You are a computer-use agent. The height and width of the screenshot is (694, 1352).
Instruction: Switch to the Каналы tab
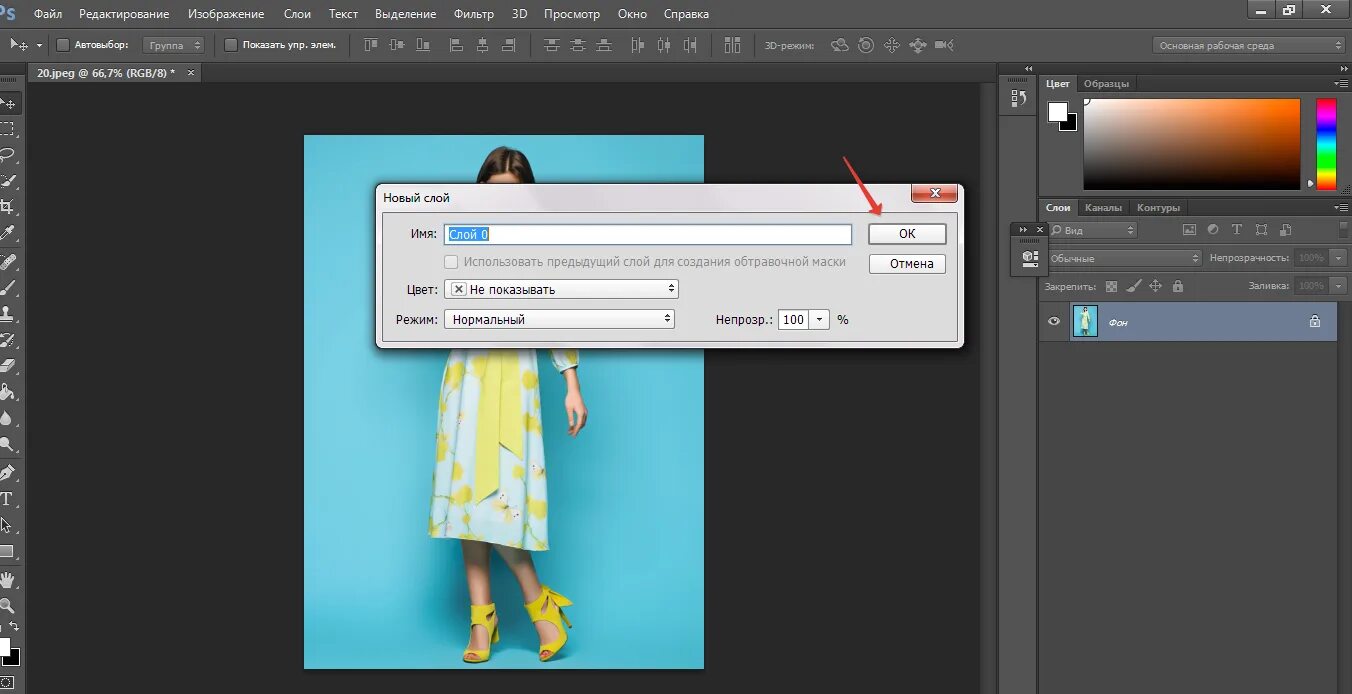pyautogui.click(x=1103, y=207)
